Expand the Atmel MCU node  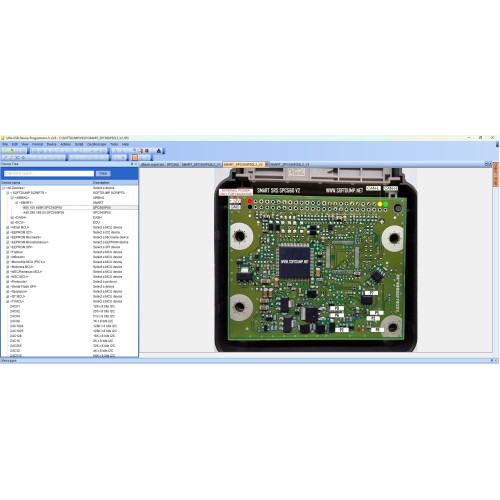tap(8, 227)
